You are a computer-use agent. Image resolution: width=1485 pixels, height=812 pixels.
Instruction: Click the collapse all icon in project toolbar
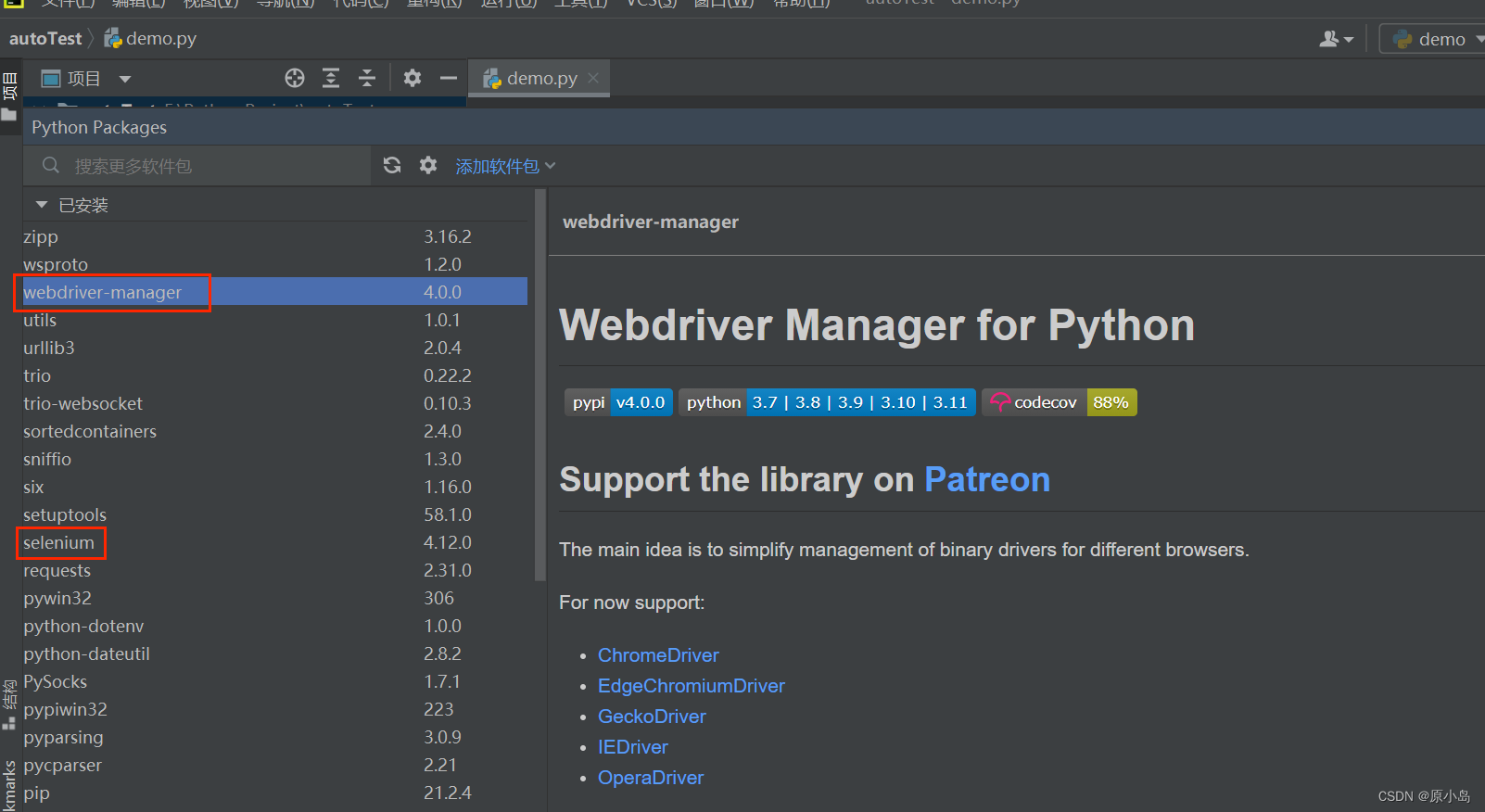367,78
